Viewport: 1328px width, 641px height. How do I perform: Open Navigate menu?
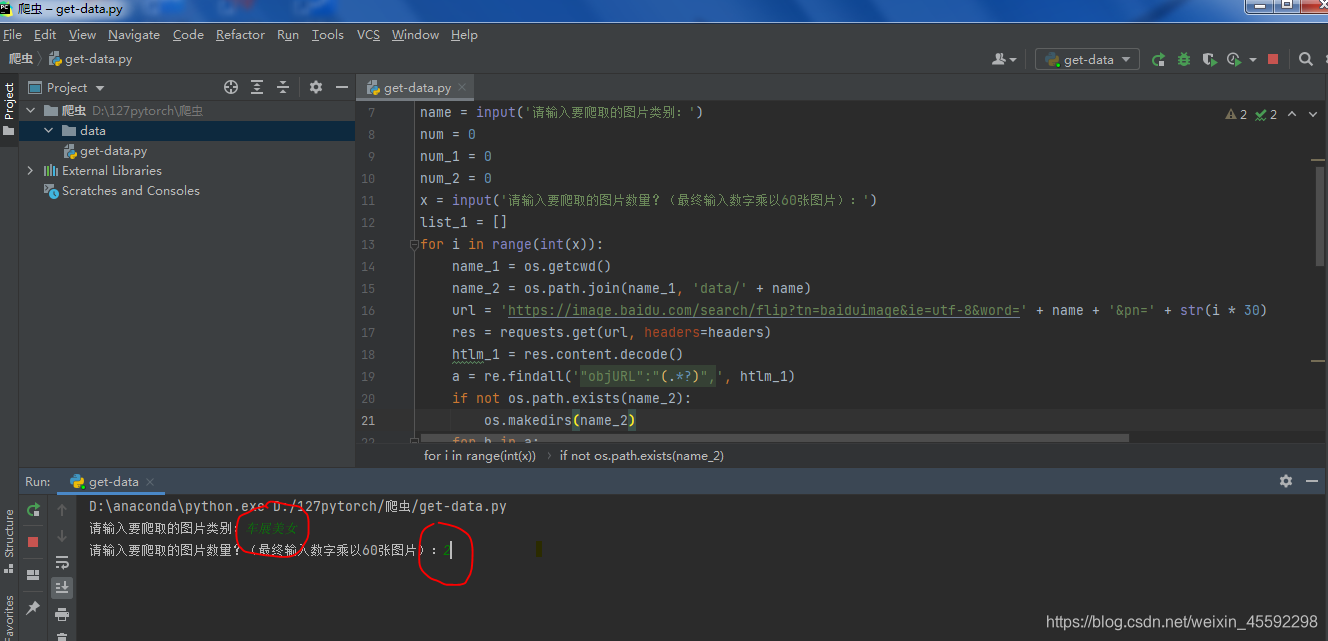pos(134,35)
